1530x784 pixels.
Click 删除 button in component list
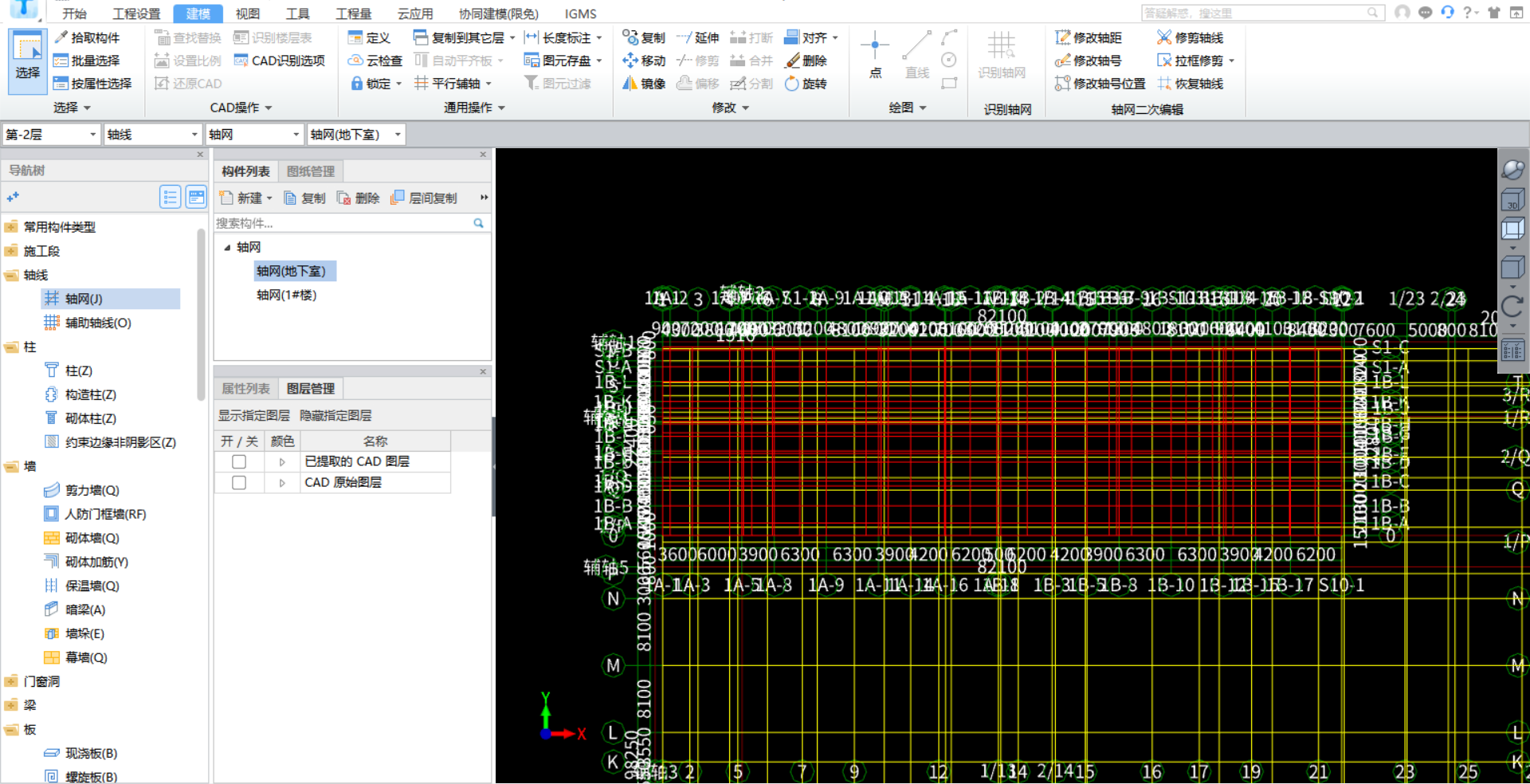coord(359,198)
